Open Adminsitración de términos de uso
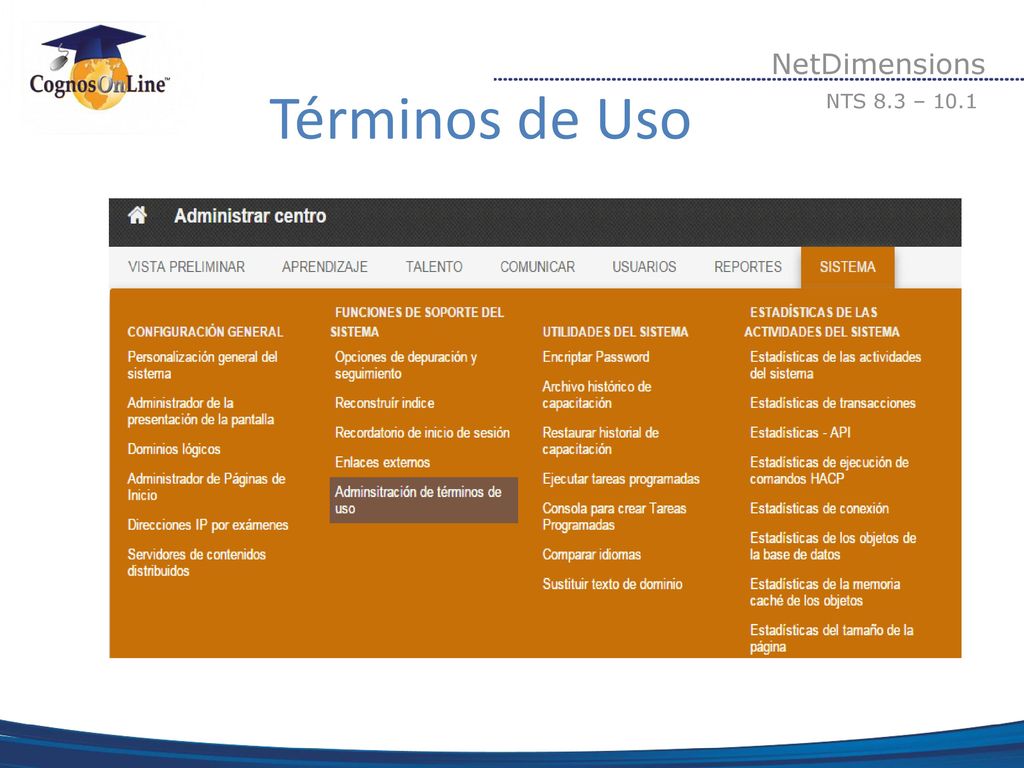 click(x=424, y=500)
